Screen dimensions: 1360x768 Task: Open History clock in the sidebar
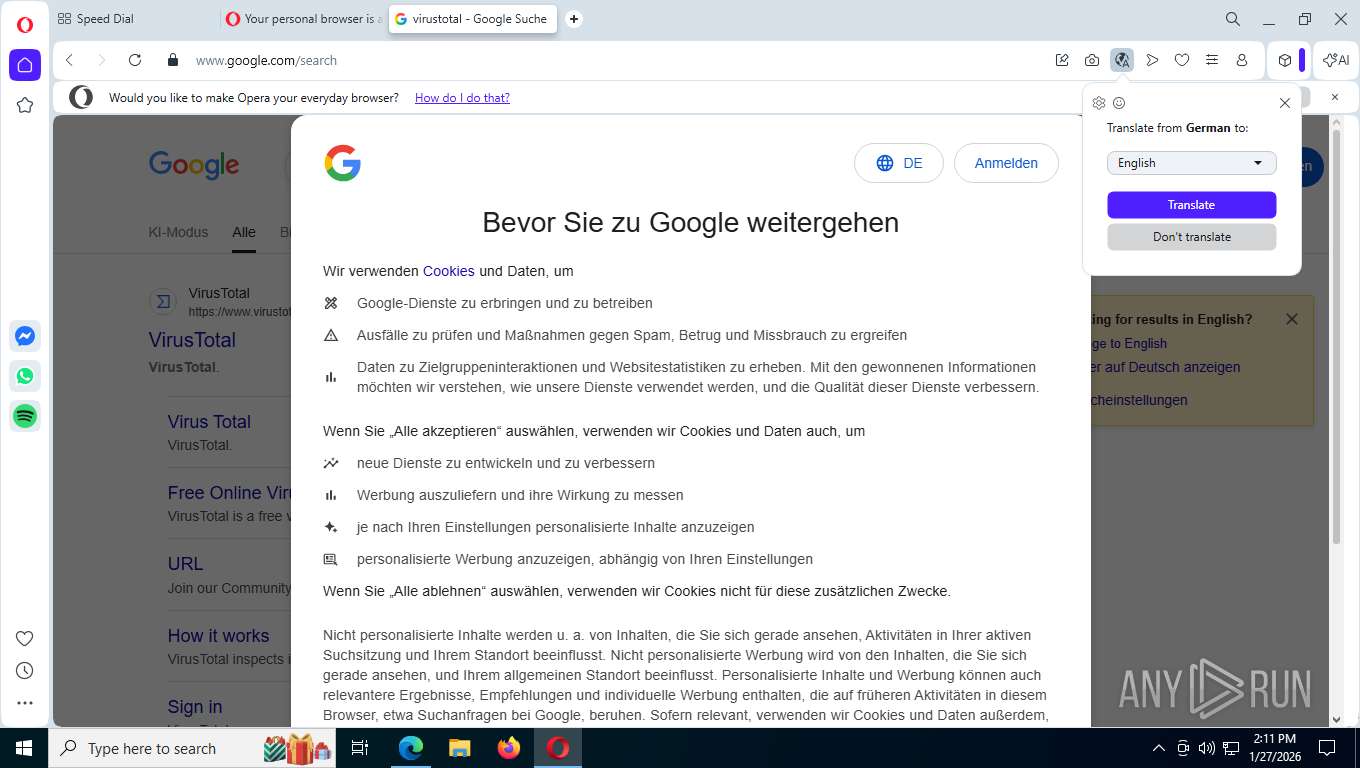pyautogui.click(x=25, y=671)
